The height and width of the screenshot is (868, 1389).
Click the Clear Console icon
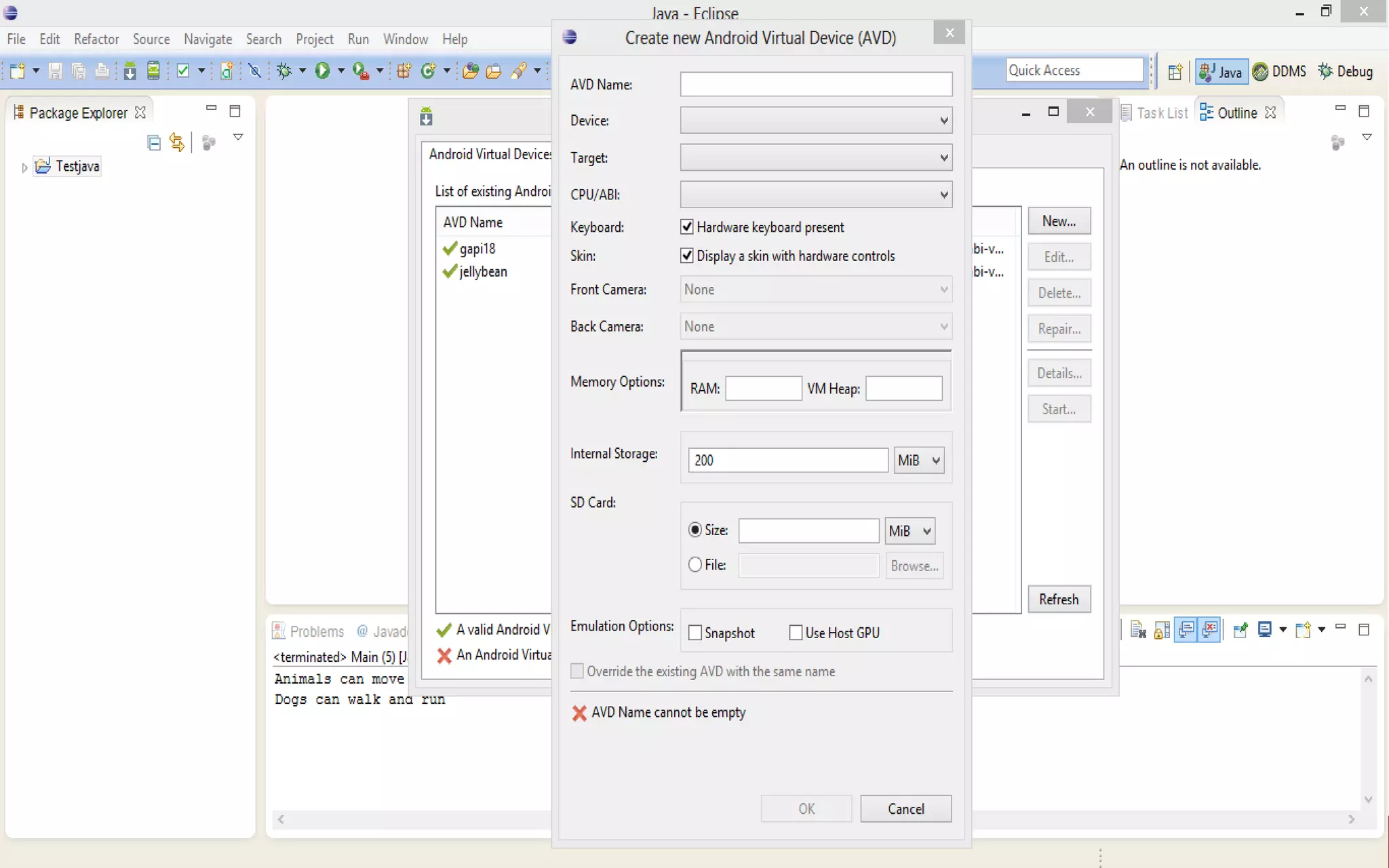pos(1138,631)
